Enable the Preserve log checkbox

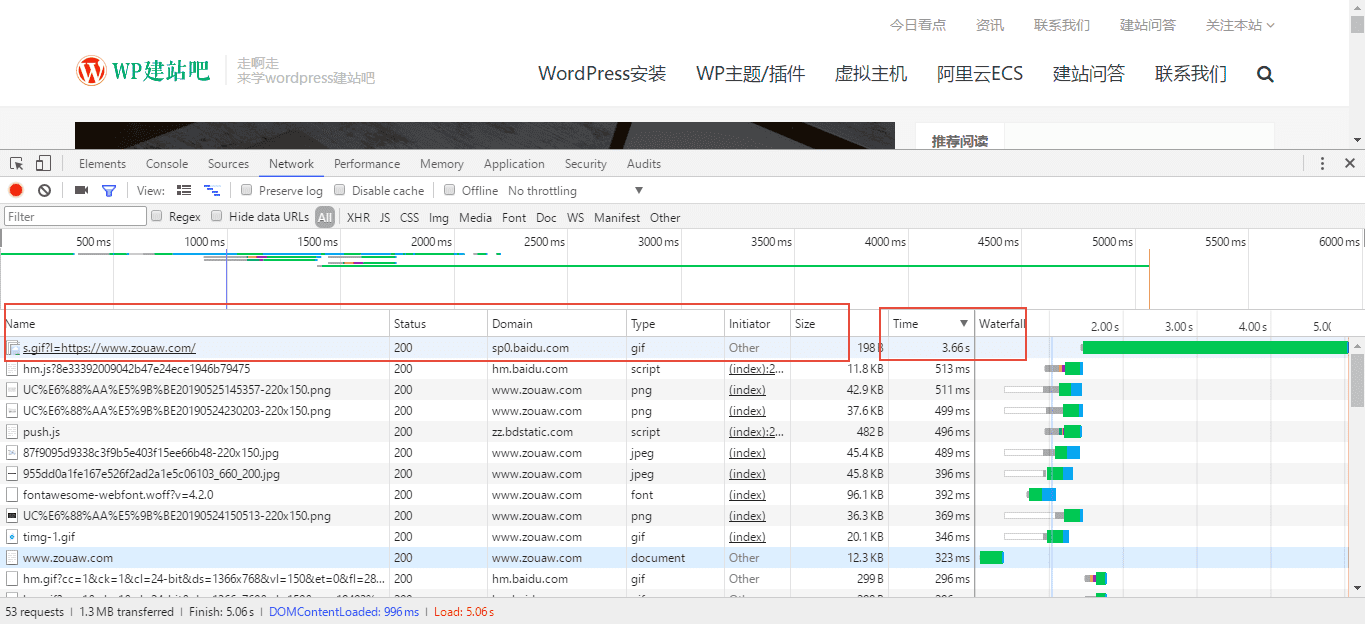click(247, 190)
